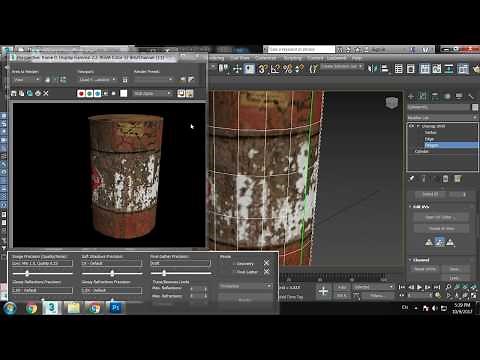Switch to the Display command panel tab
This screenshot has height=360, width=480.
(x=459, y=96)
